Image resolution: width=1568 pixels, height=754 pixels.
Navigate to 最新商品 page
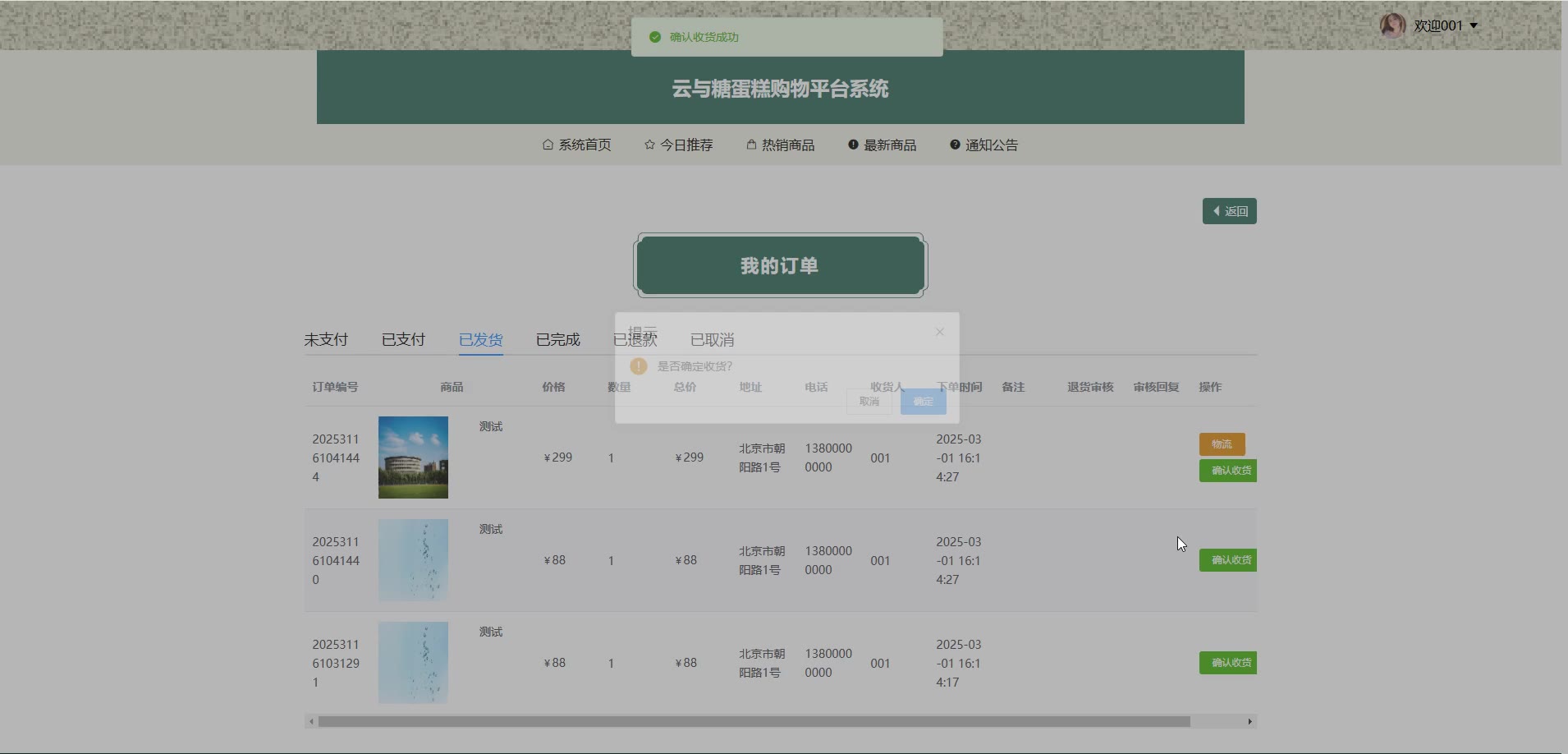coord(882,145)
